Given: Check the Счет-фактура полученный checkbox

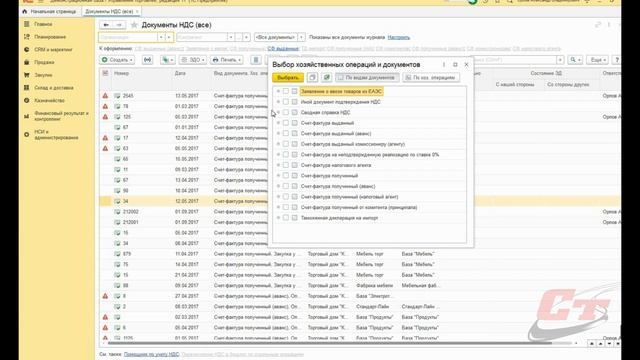Looking at the screenshot, I should [x=286, y=176].
